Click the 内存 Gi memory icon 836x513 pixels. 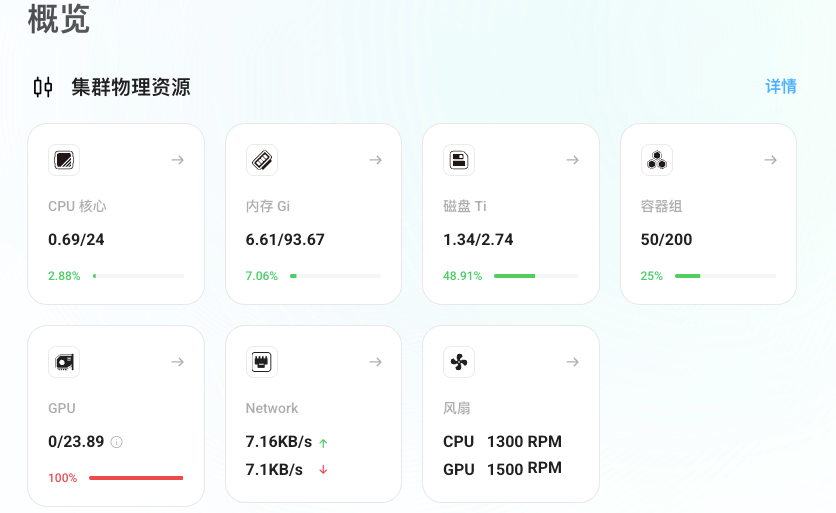pos(262,160)
